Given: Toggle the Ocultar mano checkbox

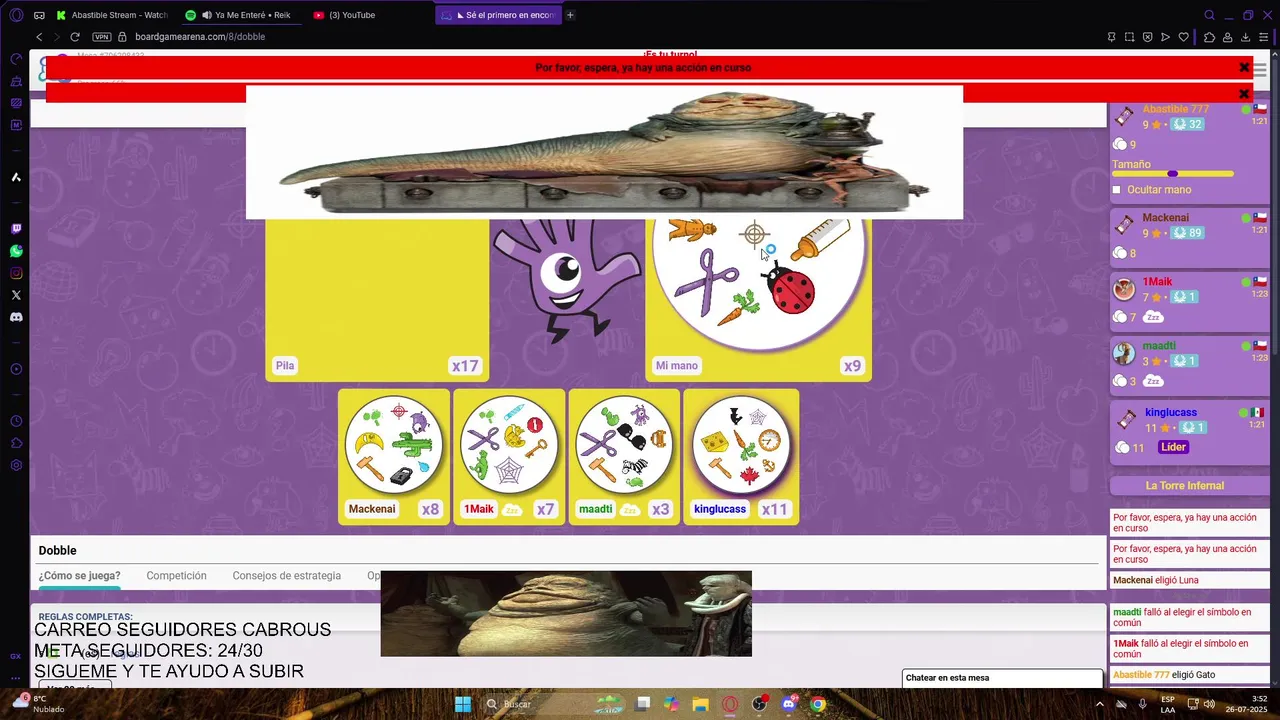Looking at the screenshot, I should 1117,190.
